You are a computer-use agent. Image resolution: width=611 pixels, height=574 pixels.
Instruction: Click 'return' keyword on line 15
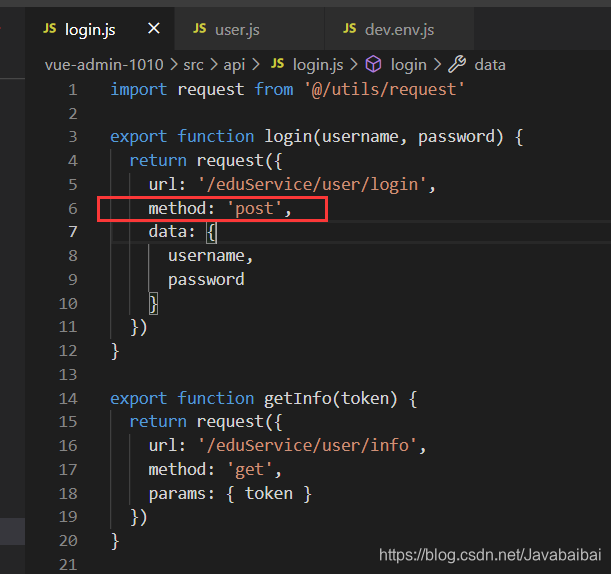point(158,422)
